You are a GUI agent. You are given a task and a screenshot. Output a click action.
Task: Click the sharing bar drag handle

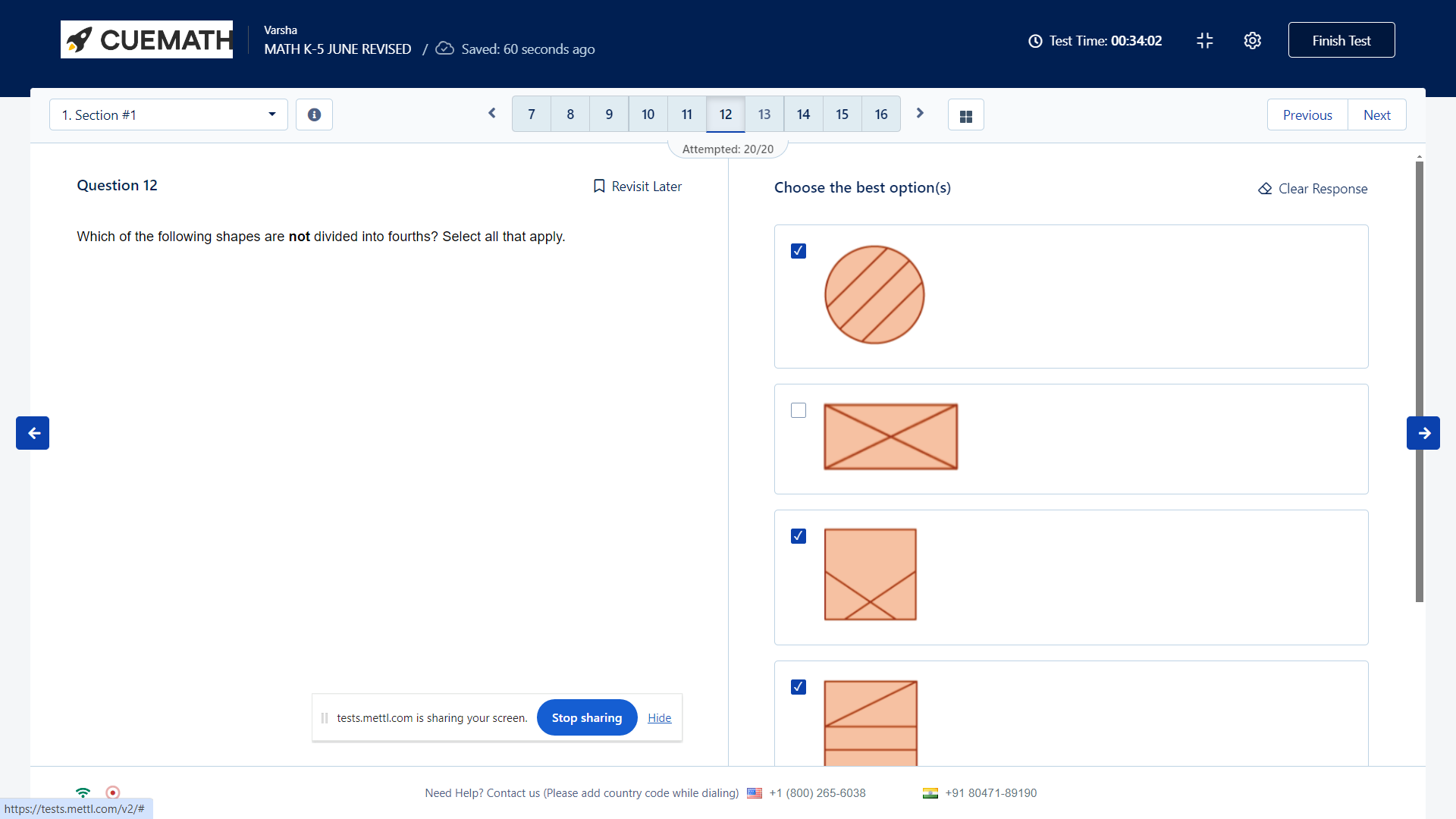pos(325,718)
